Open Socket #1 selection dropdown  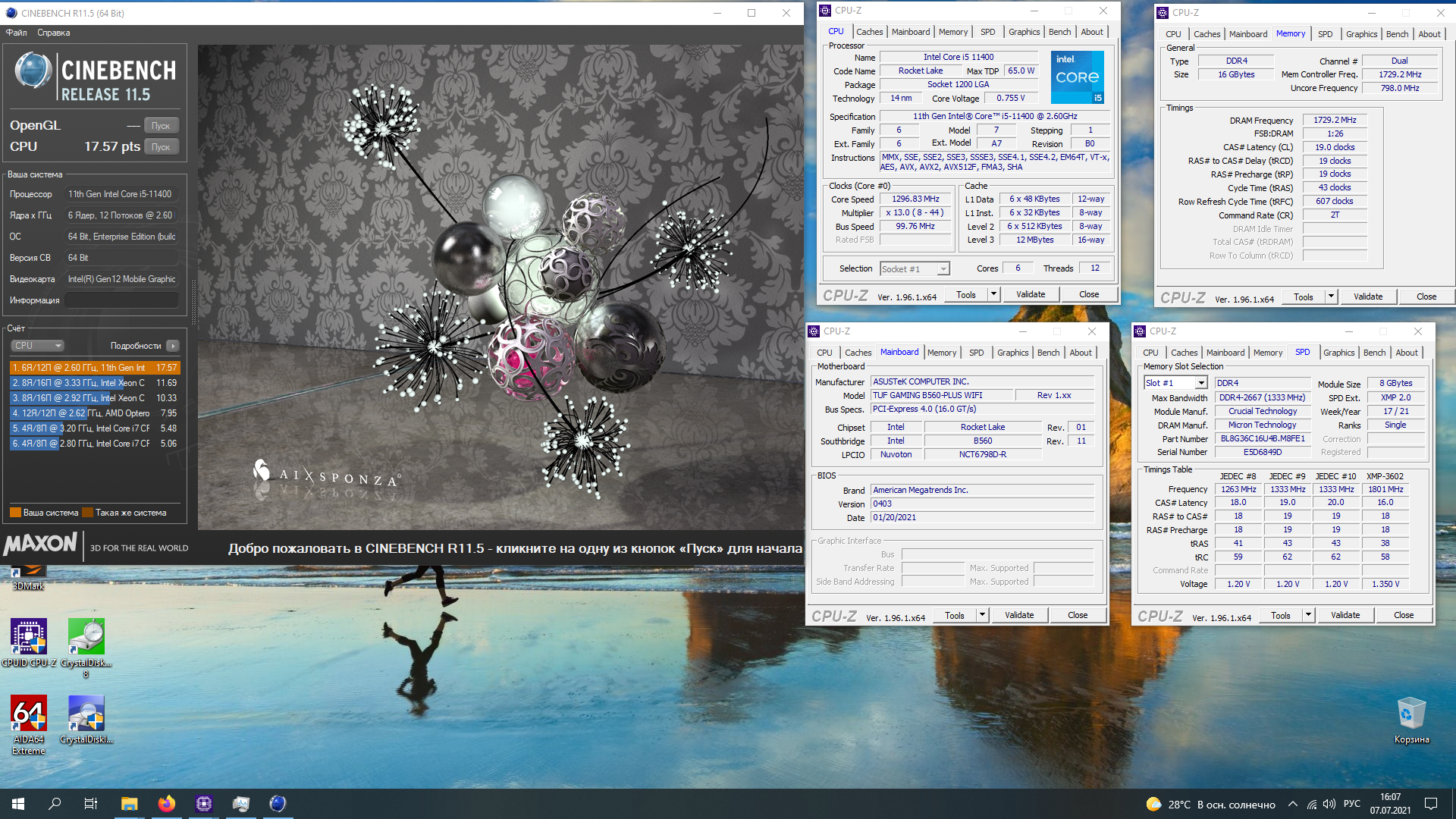tap(915, 269)
